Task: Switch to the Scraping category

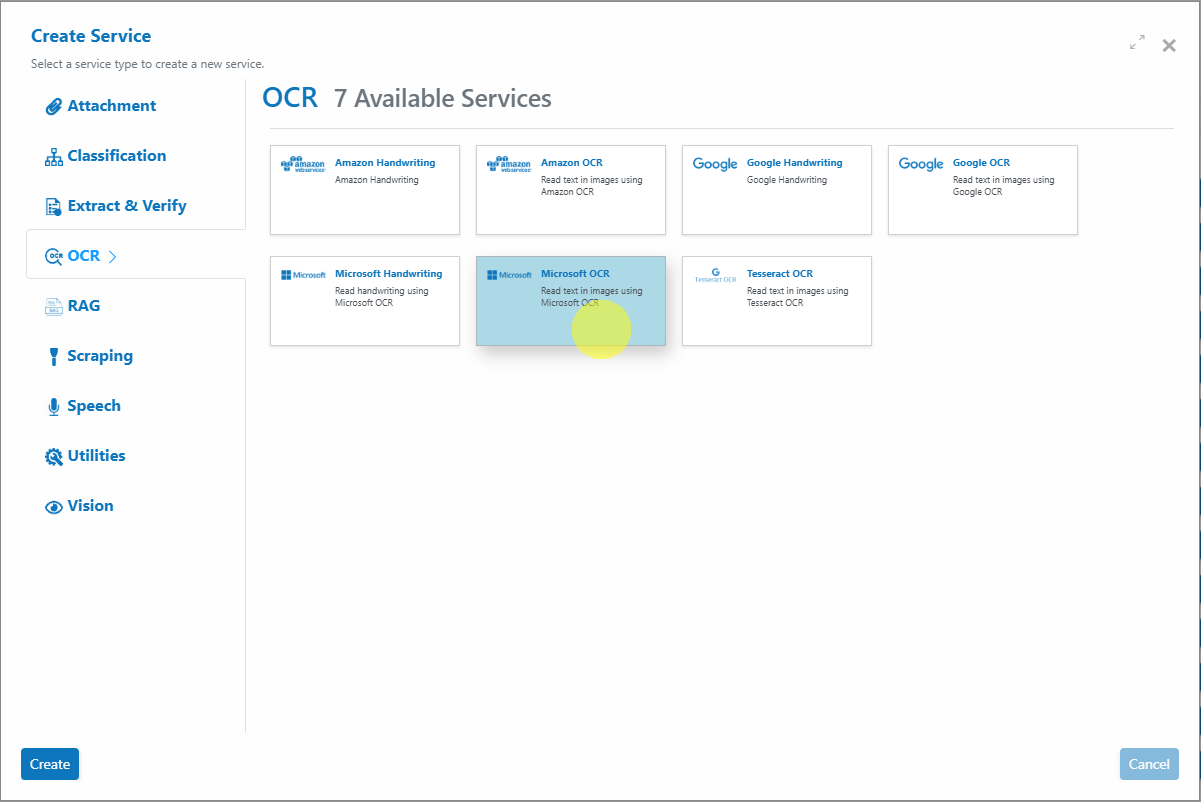Action: pos(100,356)
